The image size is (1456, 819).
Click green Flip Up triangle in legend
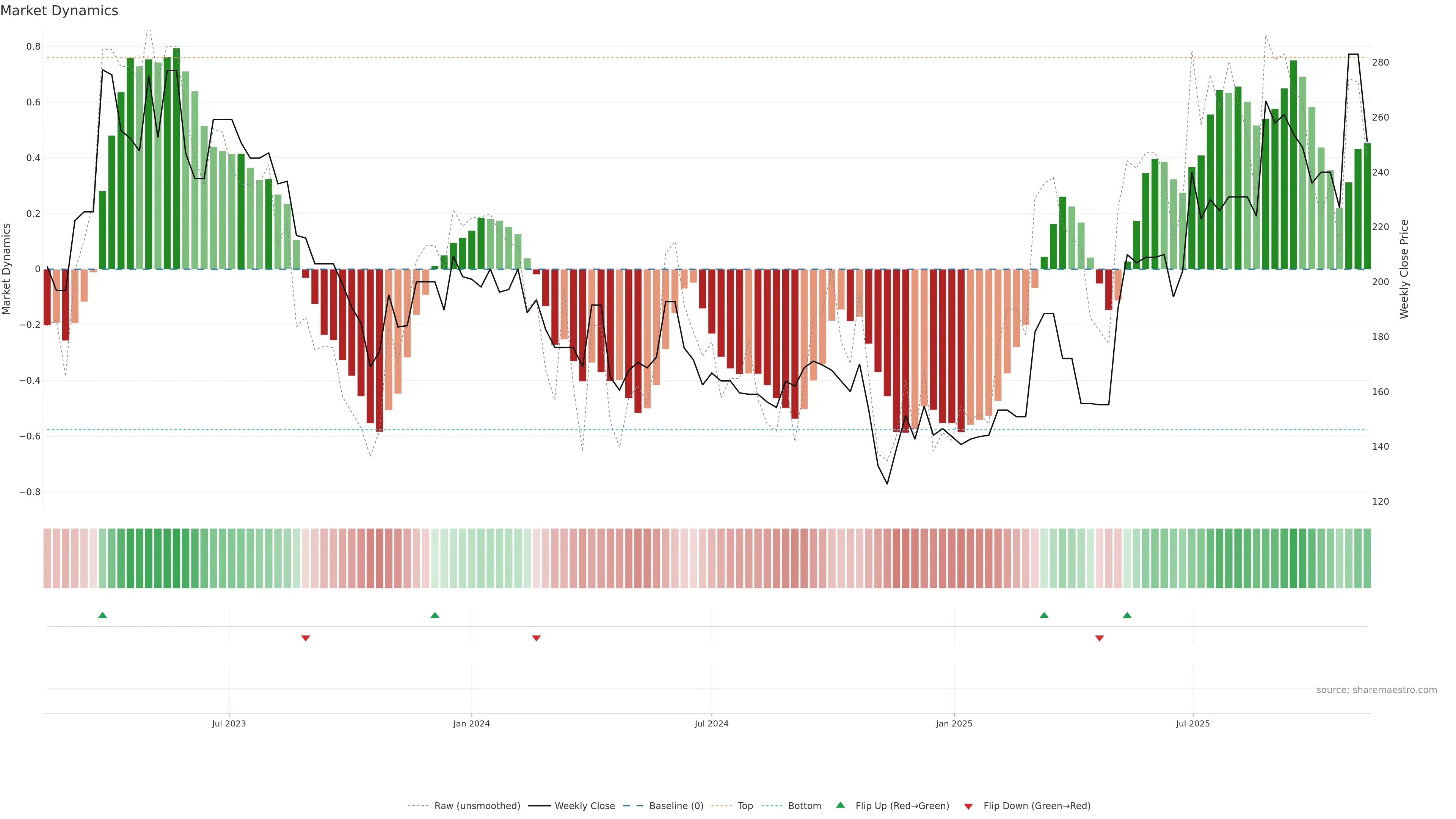pyautogui.click(x=841, y=805)
